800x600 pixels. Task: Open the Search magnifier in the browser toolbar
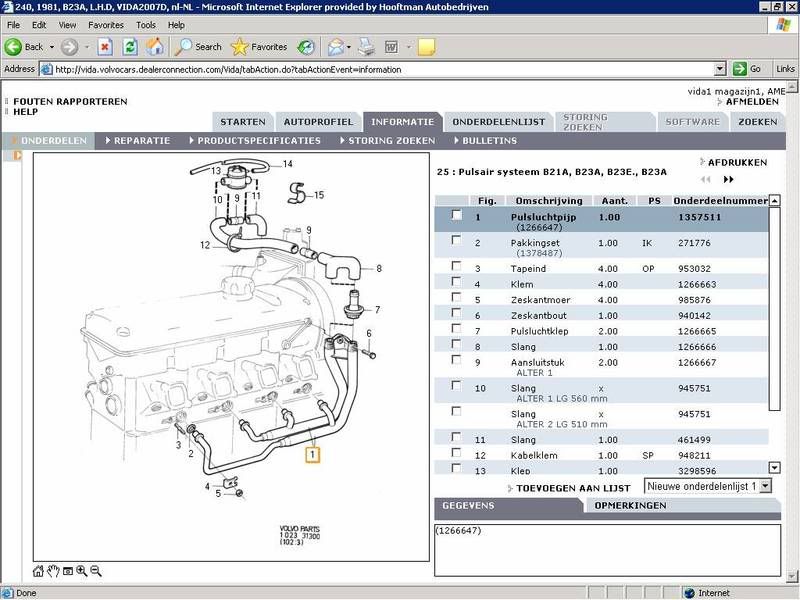pos(198,47)
